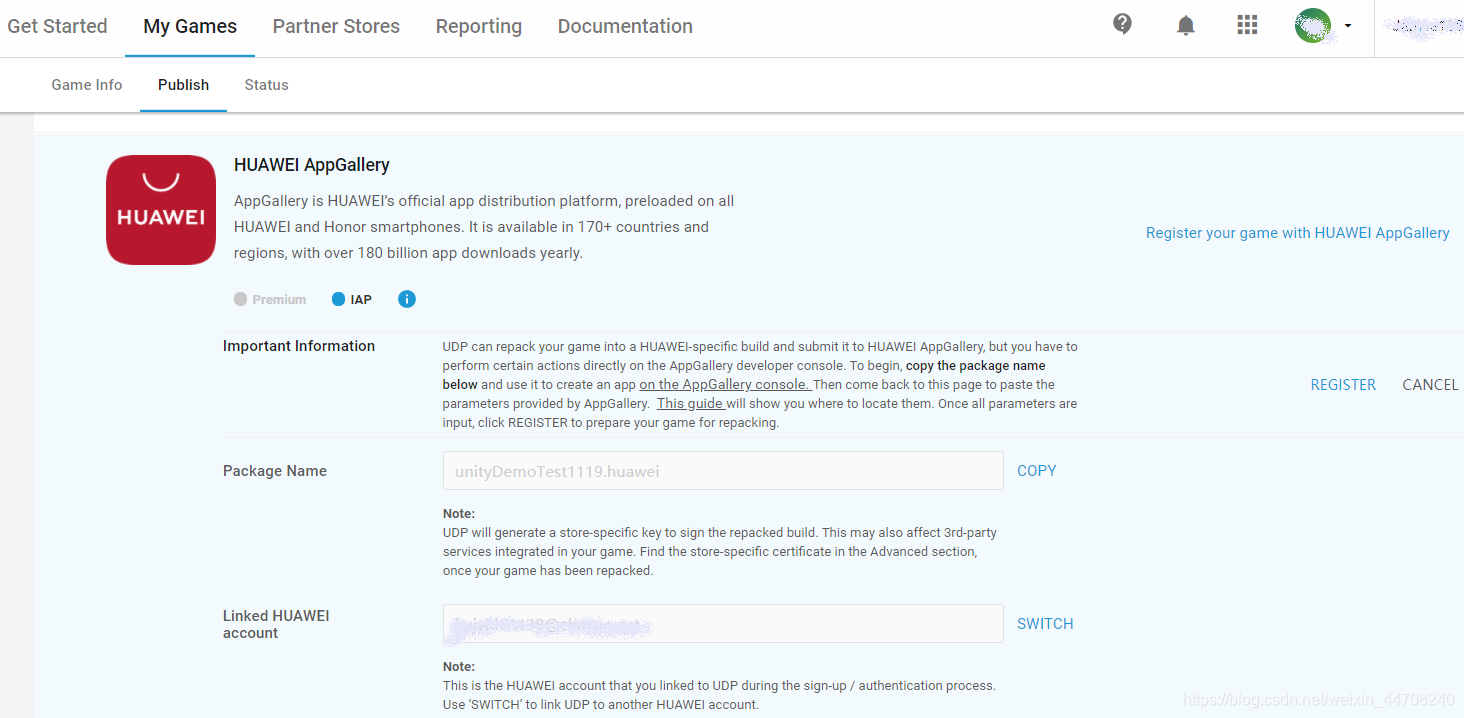The height and width of the screenshot is (718, 1464).
Task: Copy the package name with COPY
Action: coord(1036,470)
